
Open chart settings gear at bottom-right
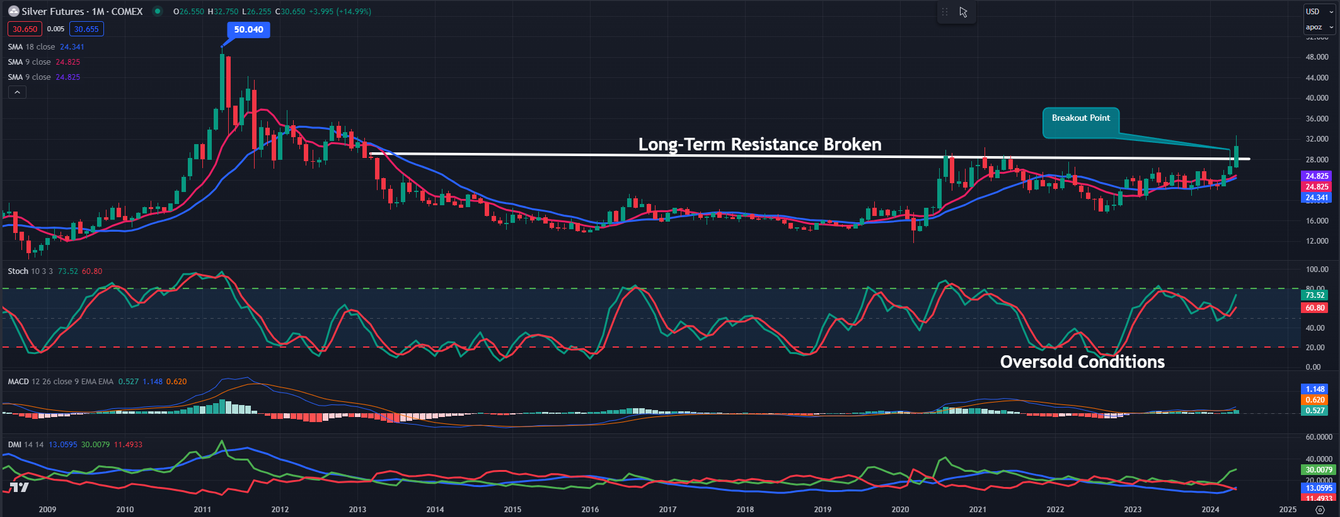(1320, 509)
